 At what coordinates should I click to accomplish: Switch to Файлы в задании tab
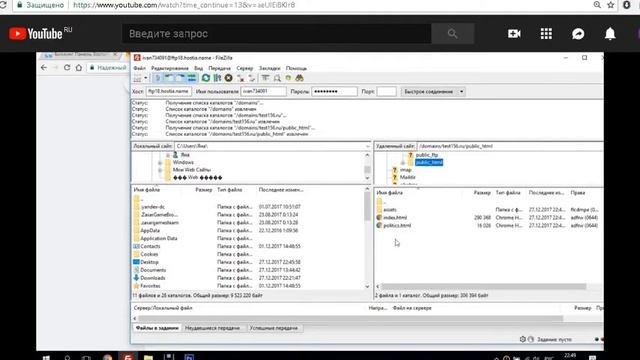click(x=157, y=328)
